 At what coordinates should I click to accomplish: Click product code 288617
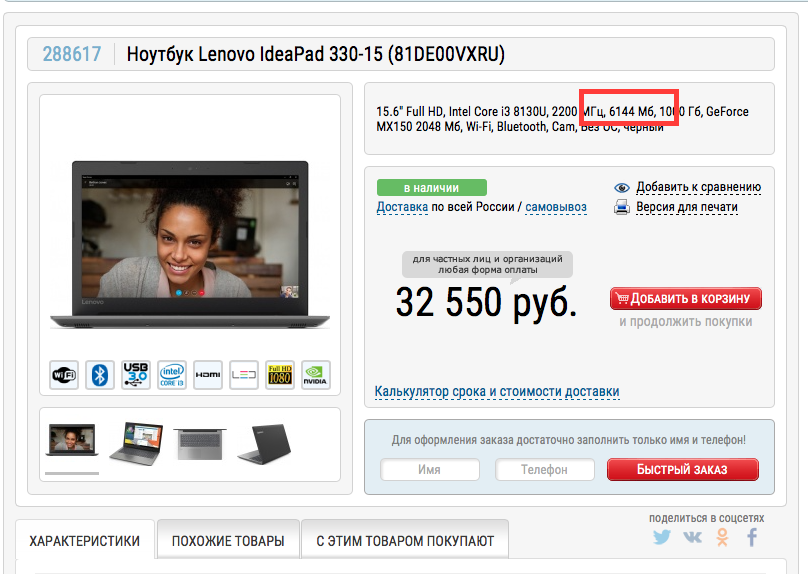tap(72, 54)
